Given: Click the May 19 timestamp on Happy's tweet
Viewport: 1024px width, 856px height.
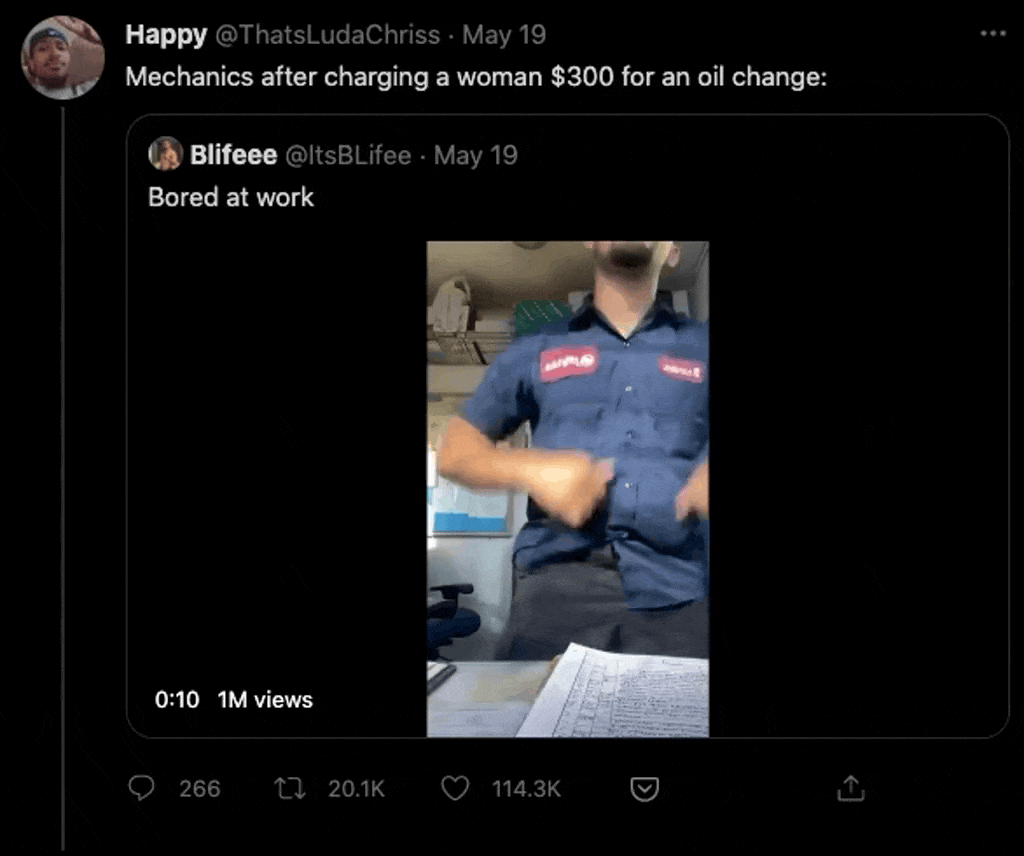Looking at the screenshot, I should tap(504, 35).
